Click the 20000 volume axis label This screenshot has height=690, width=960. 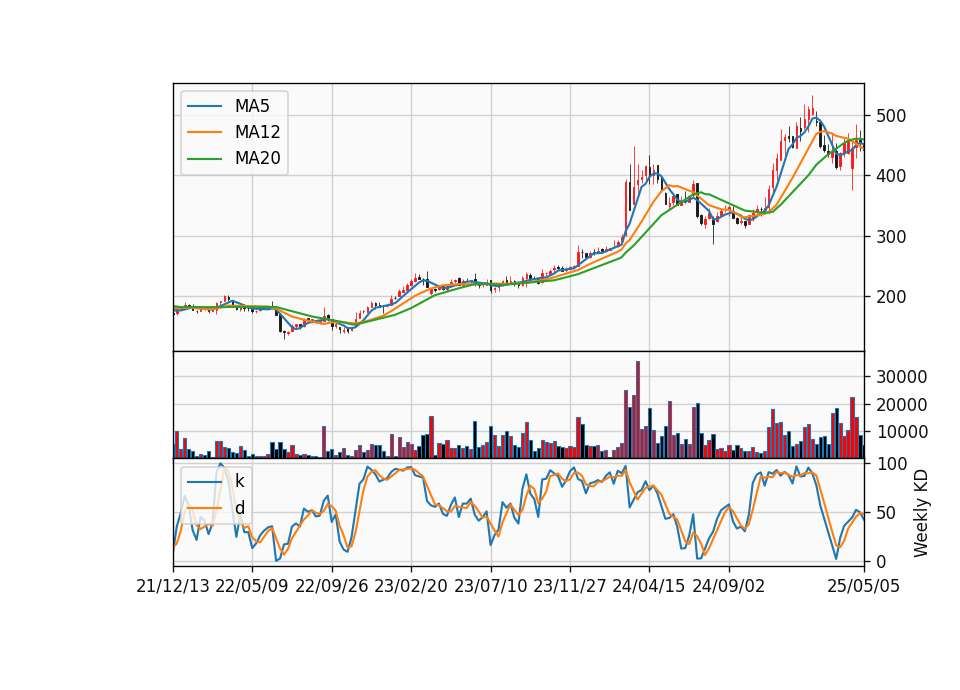[901, 405]
